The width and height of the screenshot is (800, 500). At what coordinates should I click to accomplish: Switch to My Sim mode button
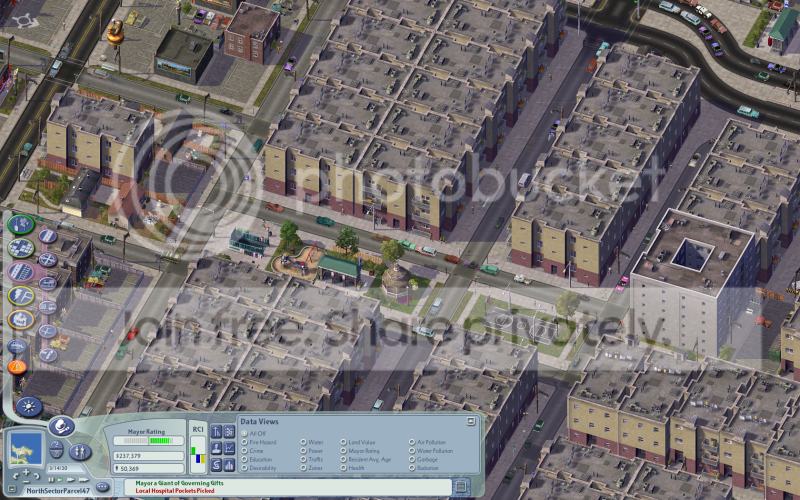pyautogui.click(x=80, y=452)
